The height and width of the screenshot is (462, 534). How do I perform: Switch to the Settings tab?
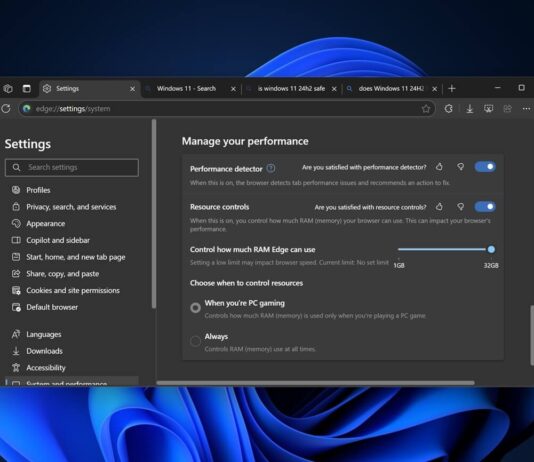(90, 89)
